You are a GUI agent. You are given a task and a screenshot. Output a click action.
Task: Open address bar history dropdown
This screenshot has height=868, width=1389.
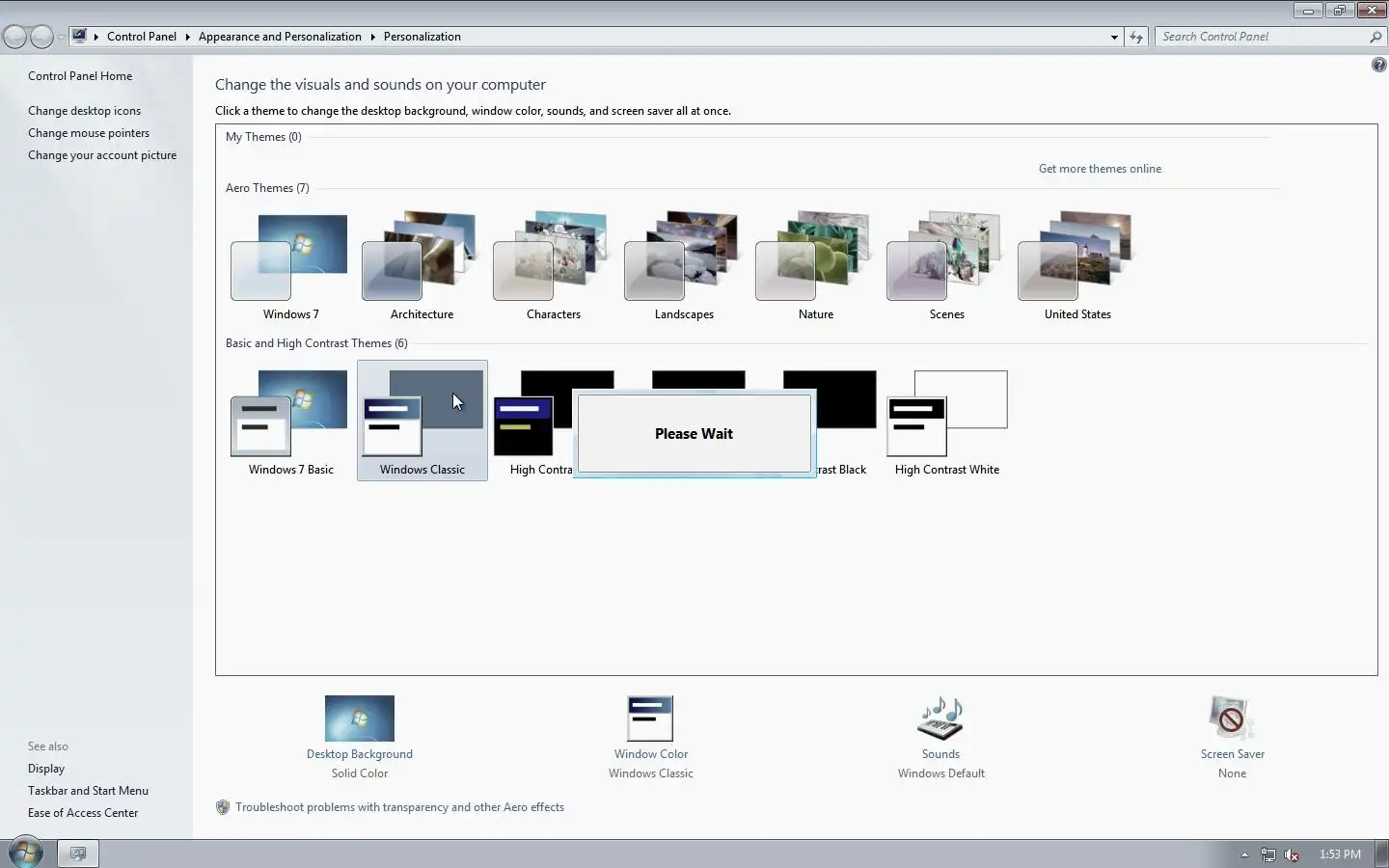(x=1114, y=37)
